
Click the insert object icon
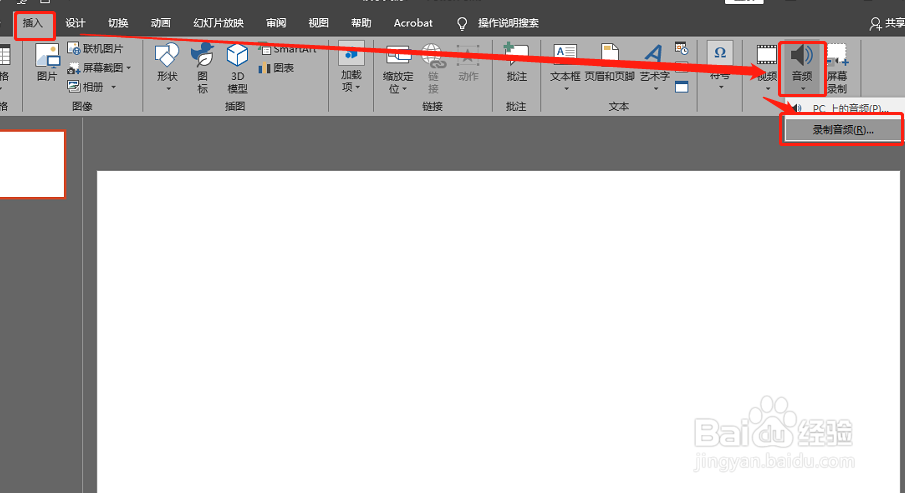click(682, 87)
